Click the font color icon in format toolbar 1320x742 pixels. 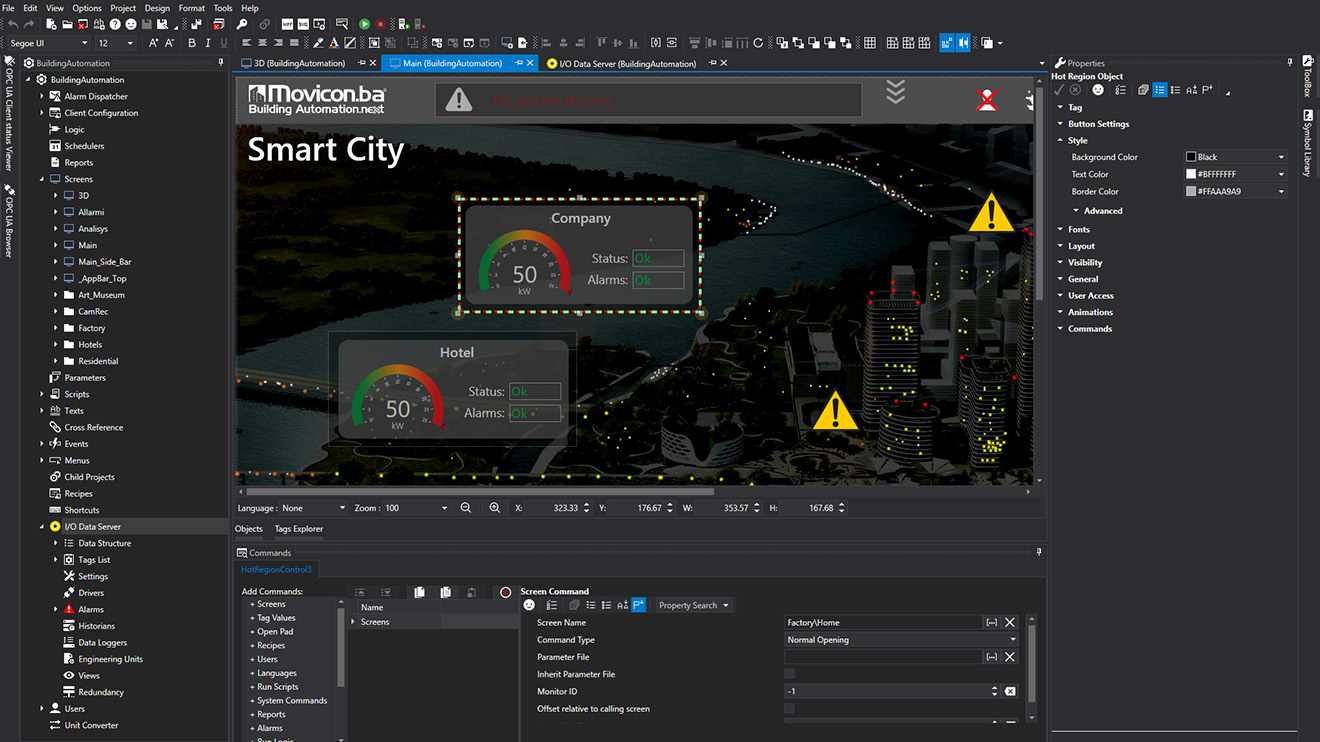(334, 43)
